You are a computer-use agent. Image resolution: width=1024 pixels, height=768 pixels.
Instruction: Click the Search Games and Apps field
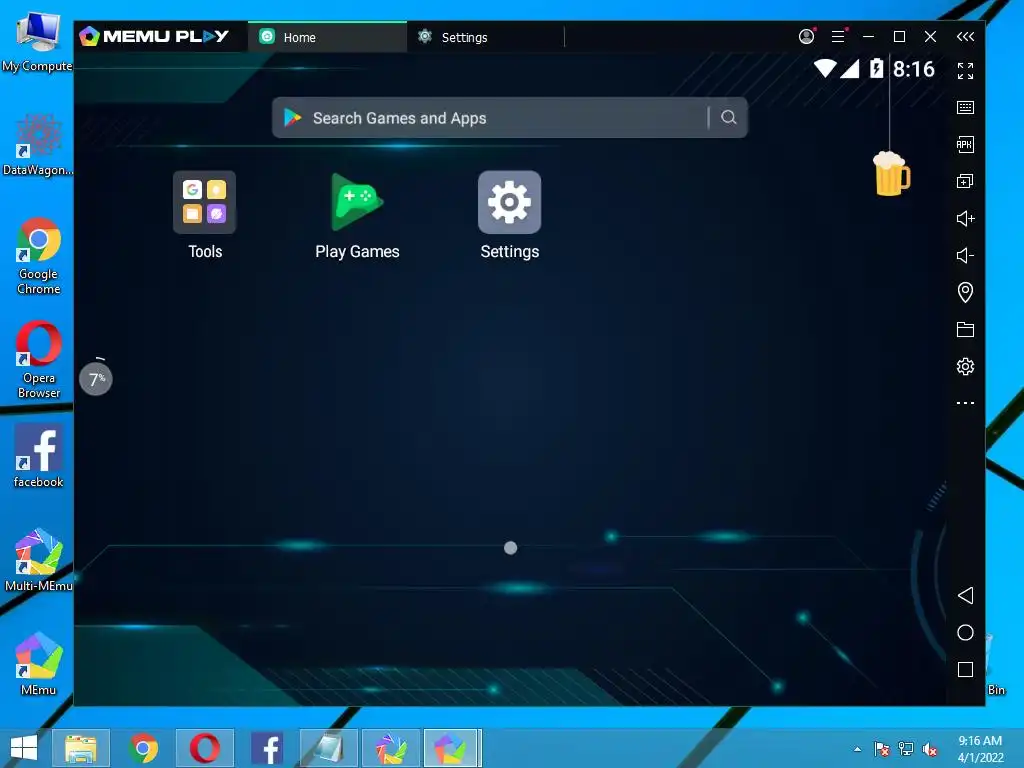point(509,118)
